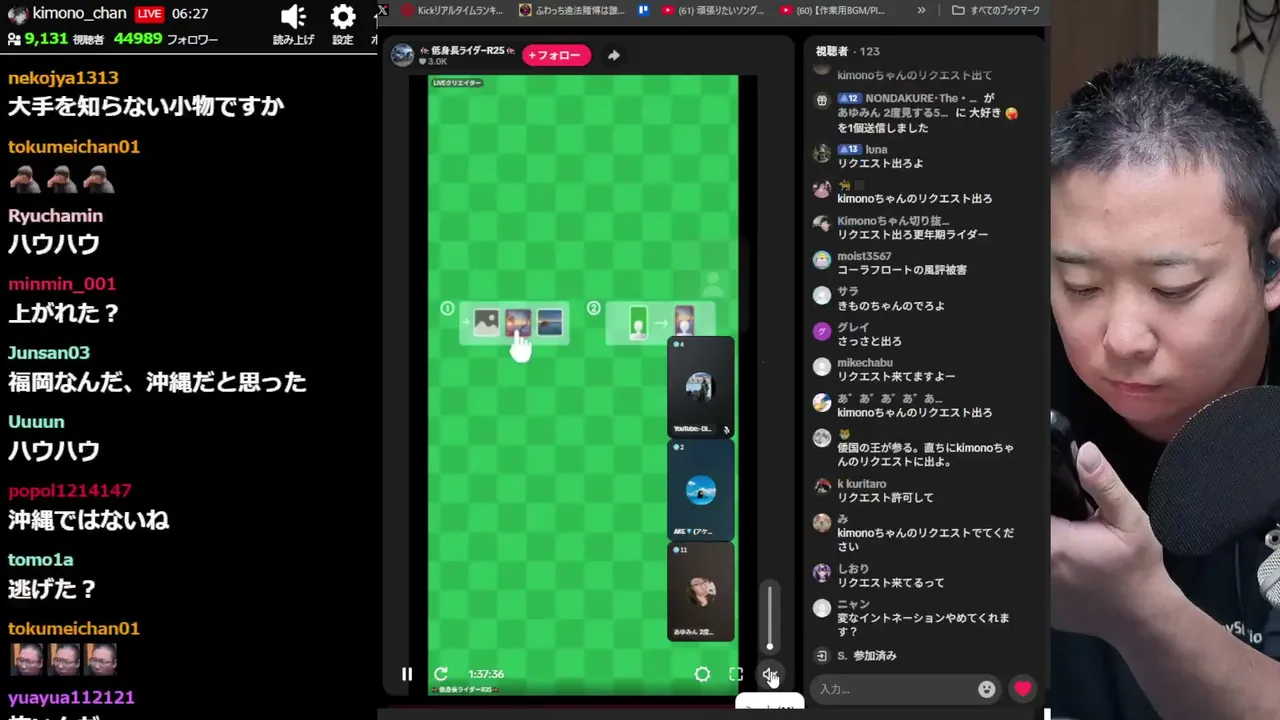Click the S. 参加済み join notice icon
Screen dimensions: 1280x720
[822, 656]
